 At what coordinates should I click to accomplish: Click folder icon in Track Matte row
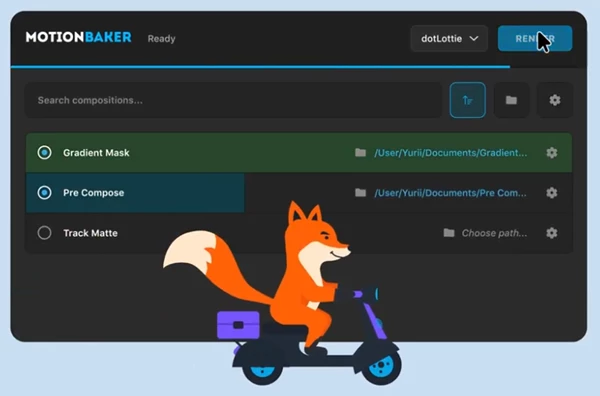449,233
